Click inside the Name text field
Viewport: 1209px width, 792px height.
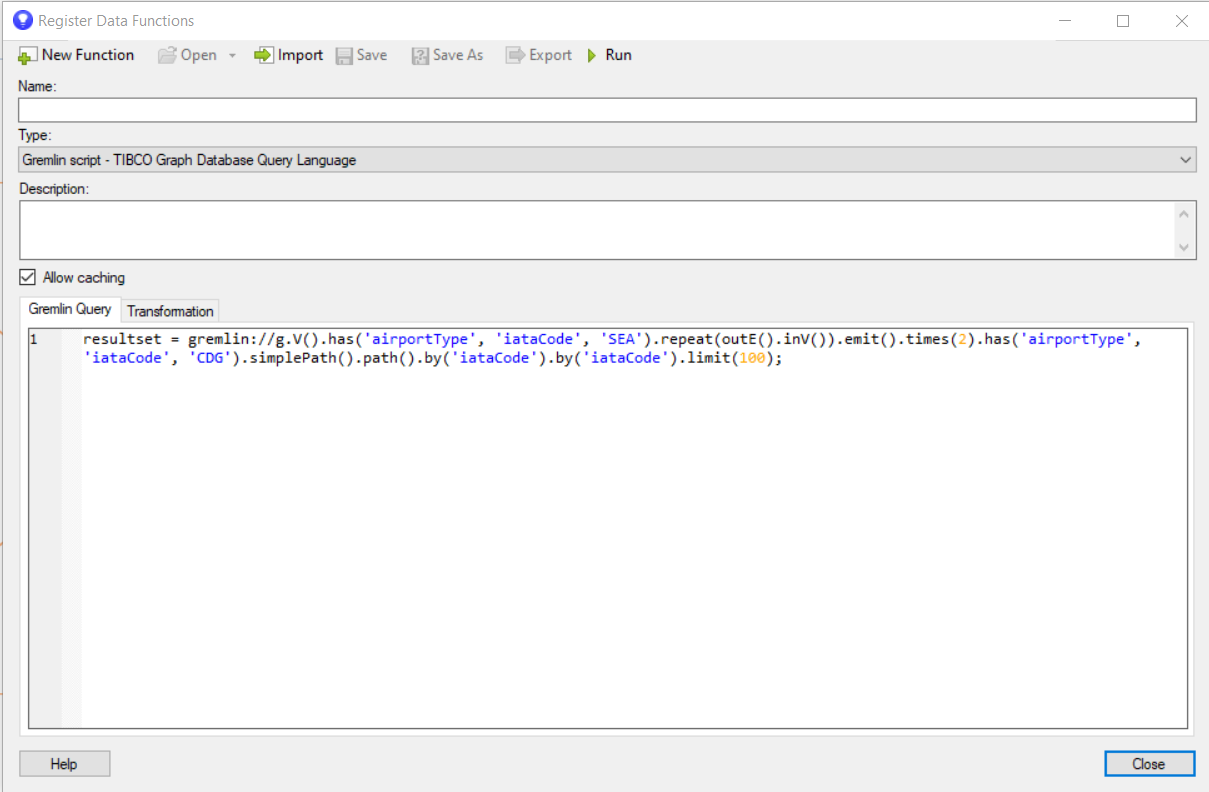click(x=606, y=110)
